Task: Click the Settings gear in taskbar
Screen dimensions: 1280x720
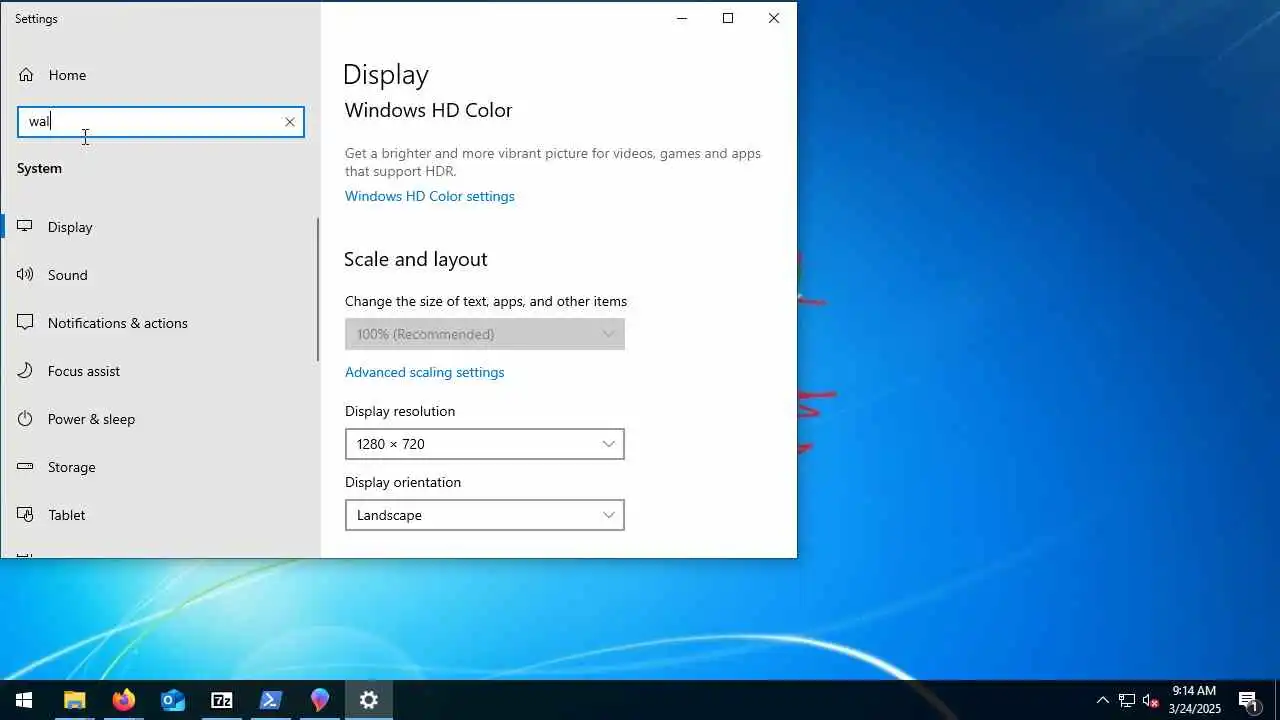Action: coord(369,700)
